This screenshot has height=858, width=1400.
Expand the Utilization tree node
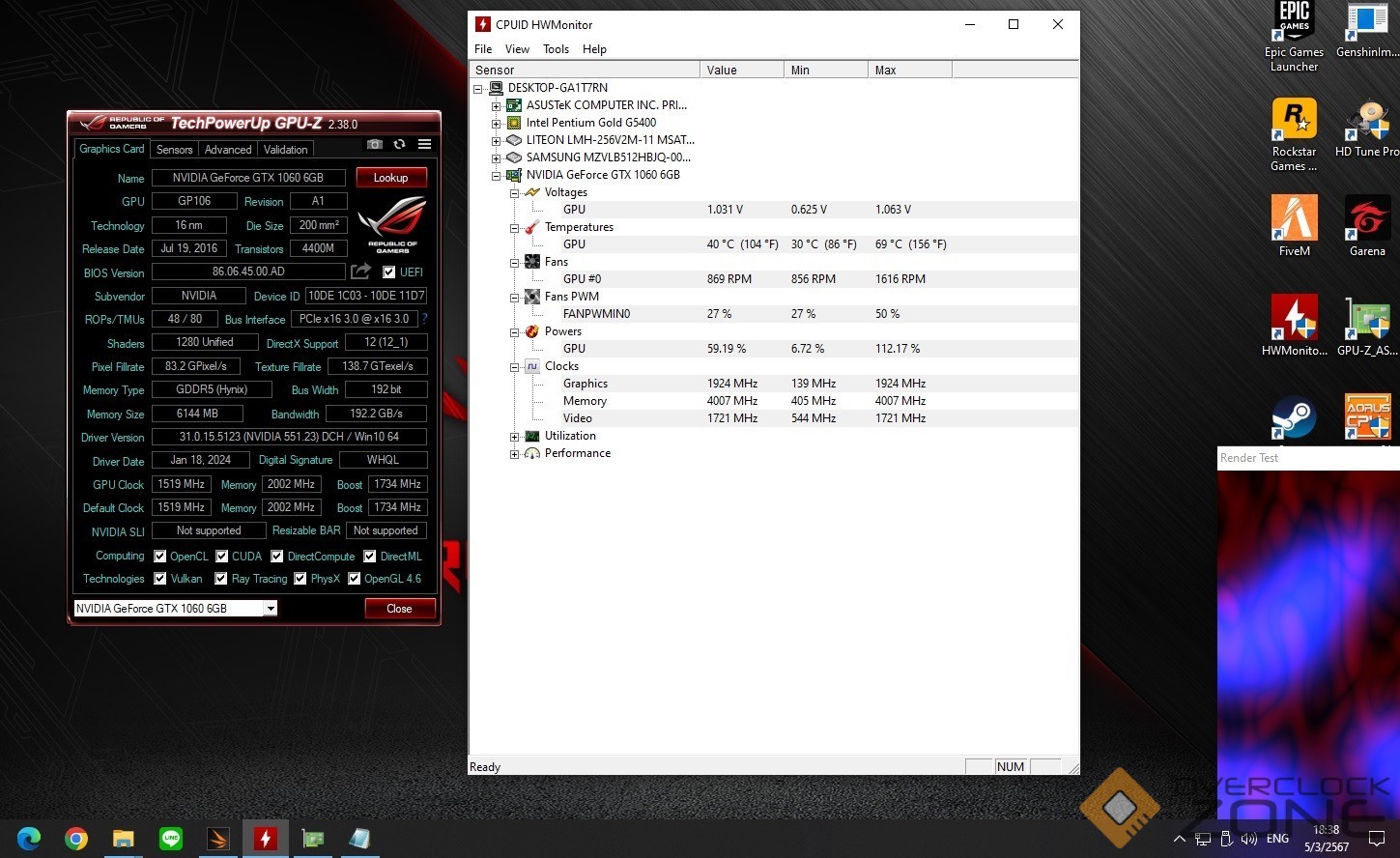pos(515,437)
